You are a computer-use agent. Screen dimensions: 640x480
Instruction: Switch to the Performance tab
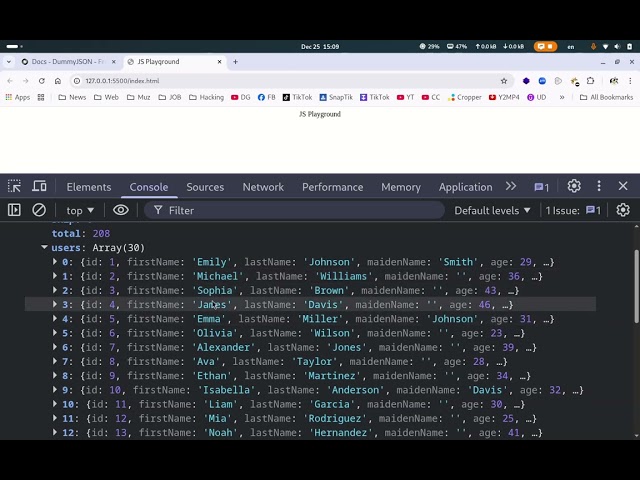332,187
